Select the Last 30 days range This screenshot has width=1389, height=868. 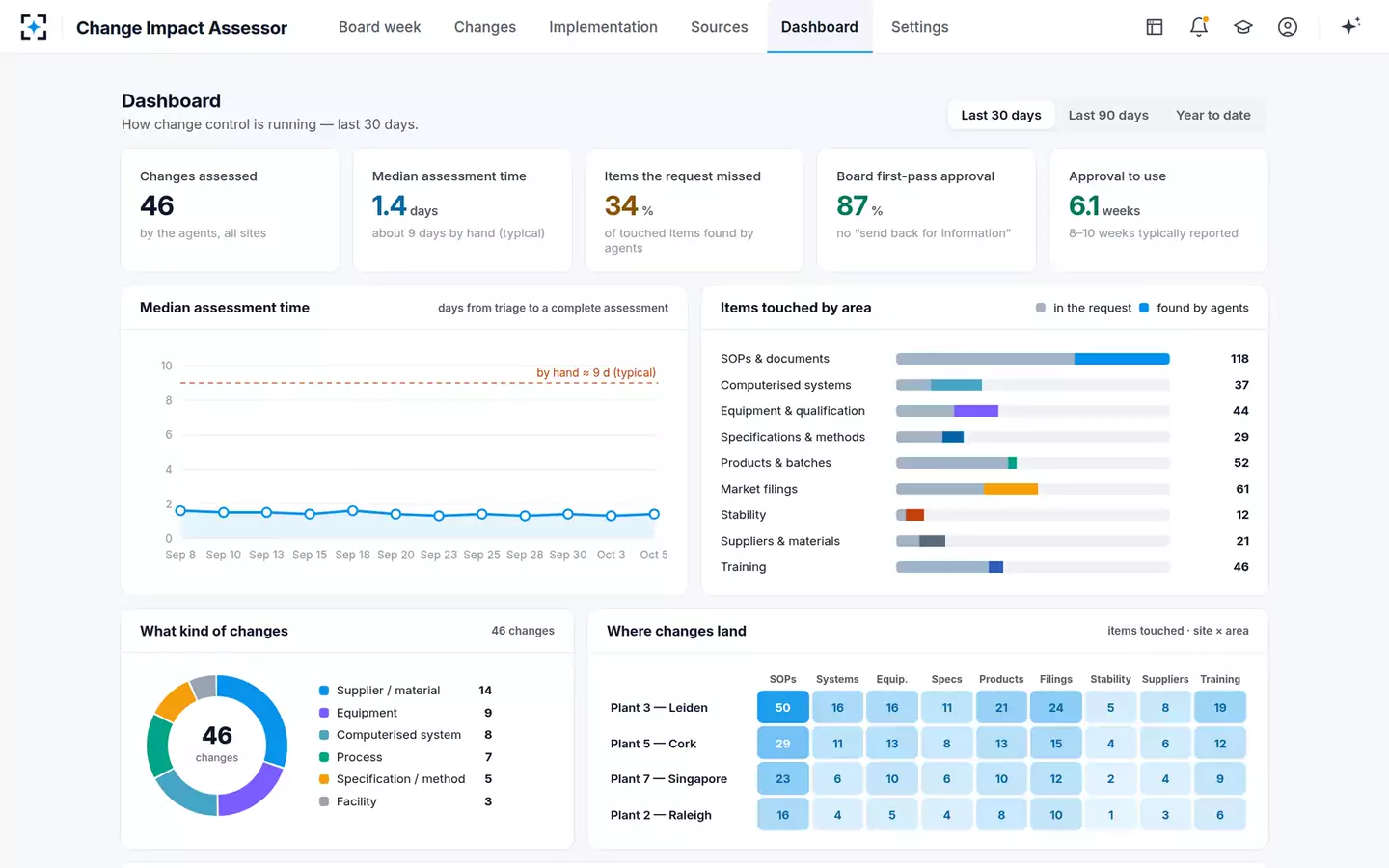[1001, 115]
